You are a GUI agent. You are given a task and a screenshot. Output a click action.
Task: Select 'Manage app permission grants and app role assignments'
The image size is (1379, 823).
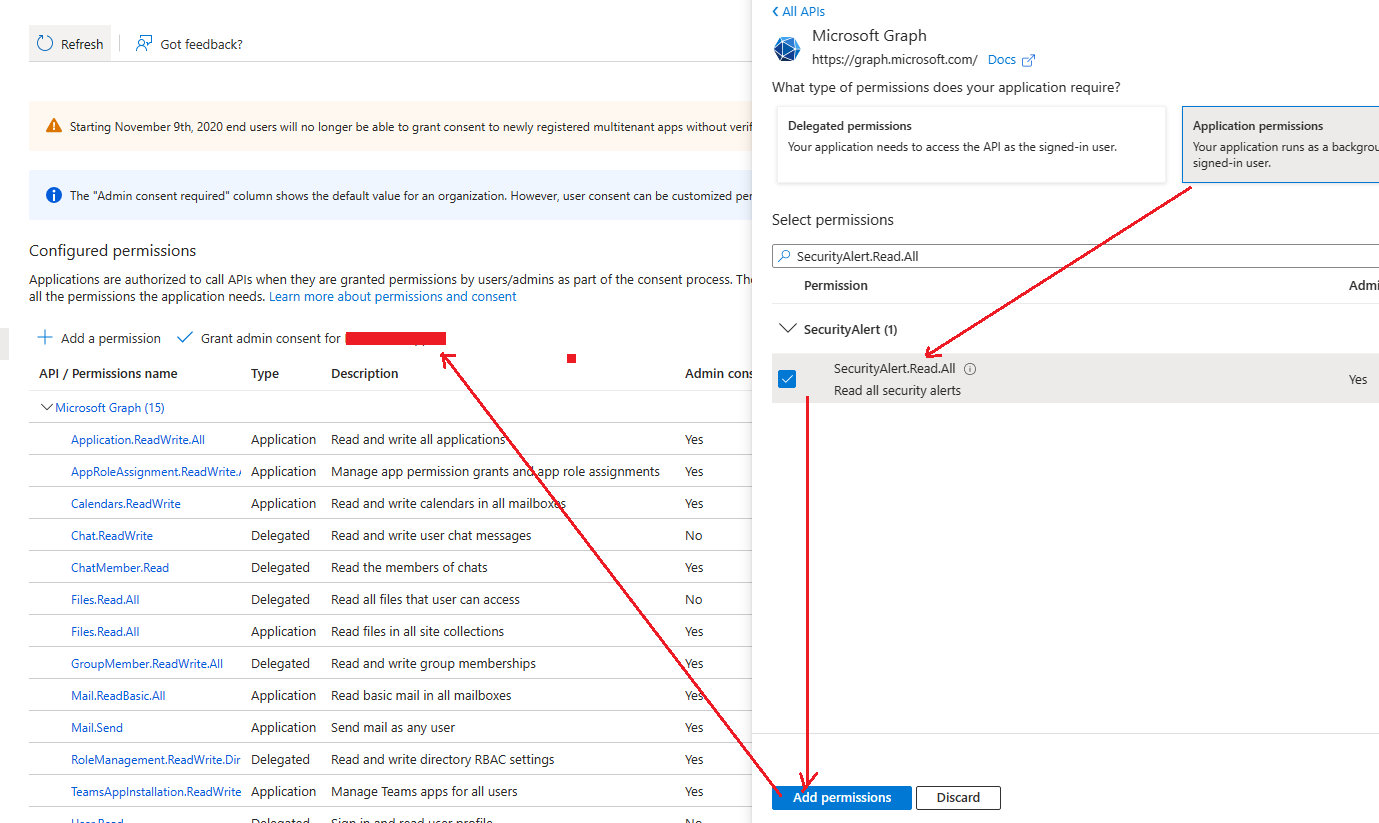pyautogui.click(x=495, y=472)
